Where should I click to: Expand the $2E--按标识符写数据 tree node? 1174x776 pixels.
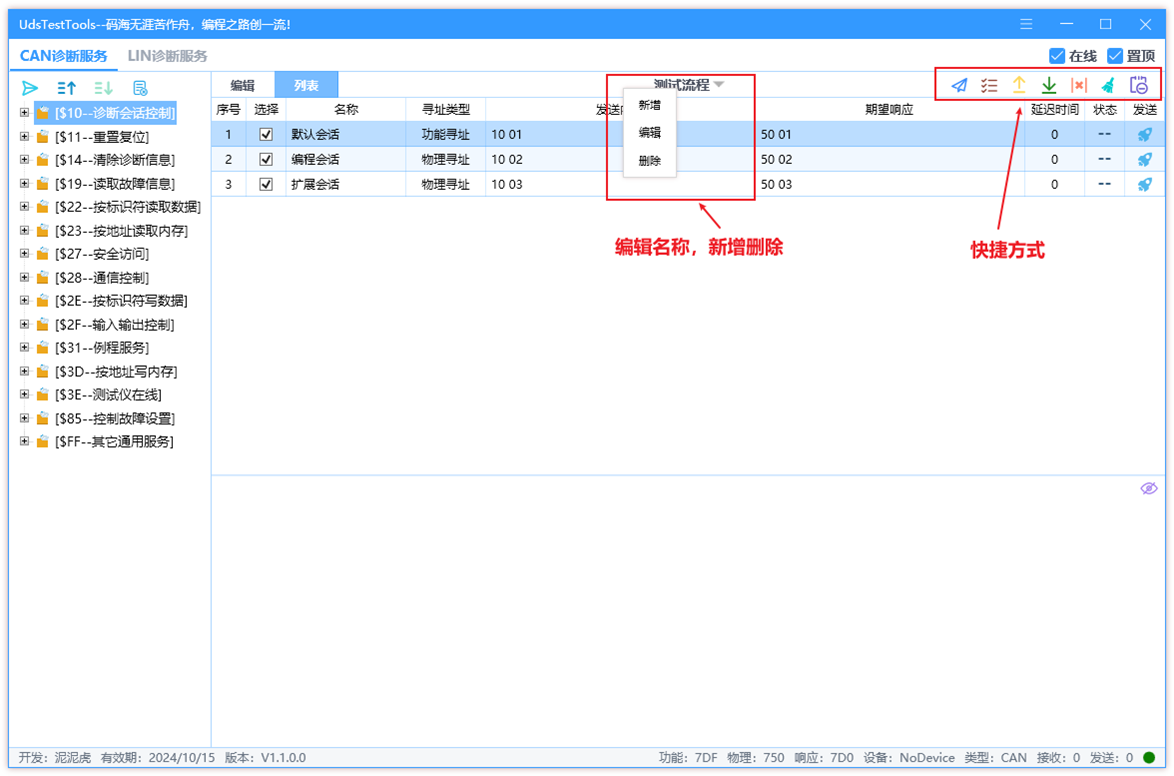[24, 300]
